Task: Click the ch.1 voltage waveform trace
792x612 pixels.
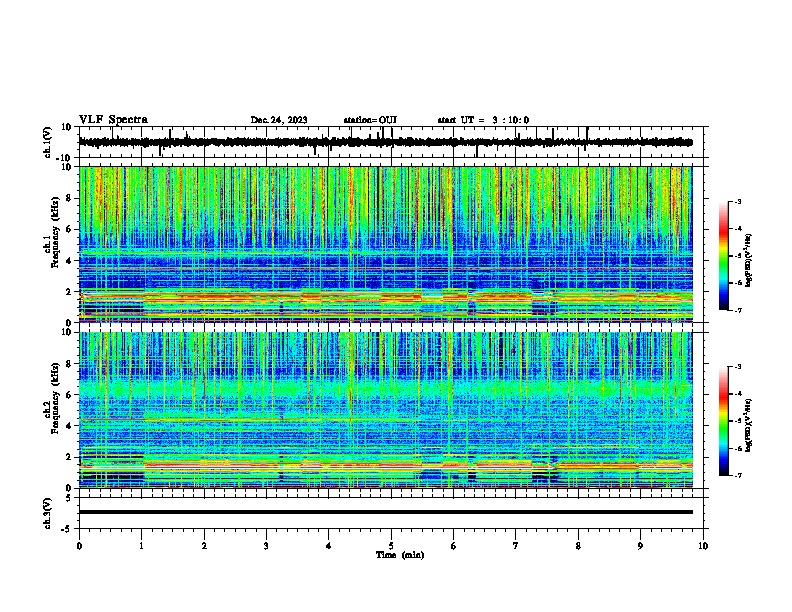Action: click(385, 142)
